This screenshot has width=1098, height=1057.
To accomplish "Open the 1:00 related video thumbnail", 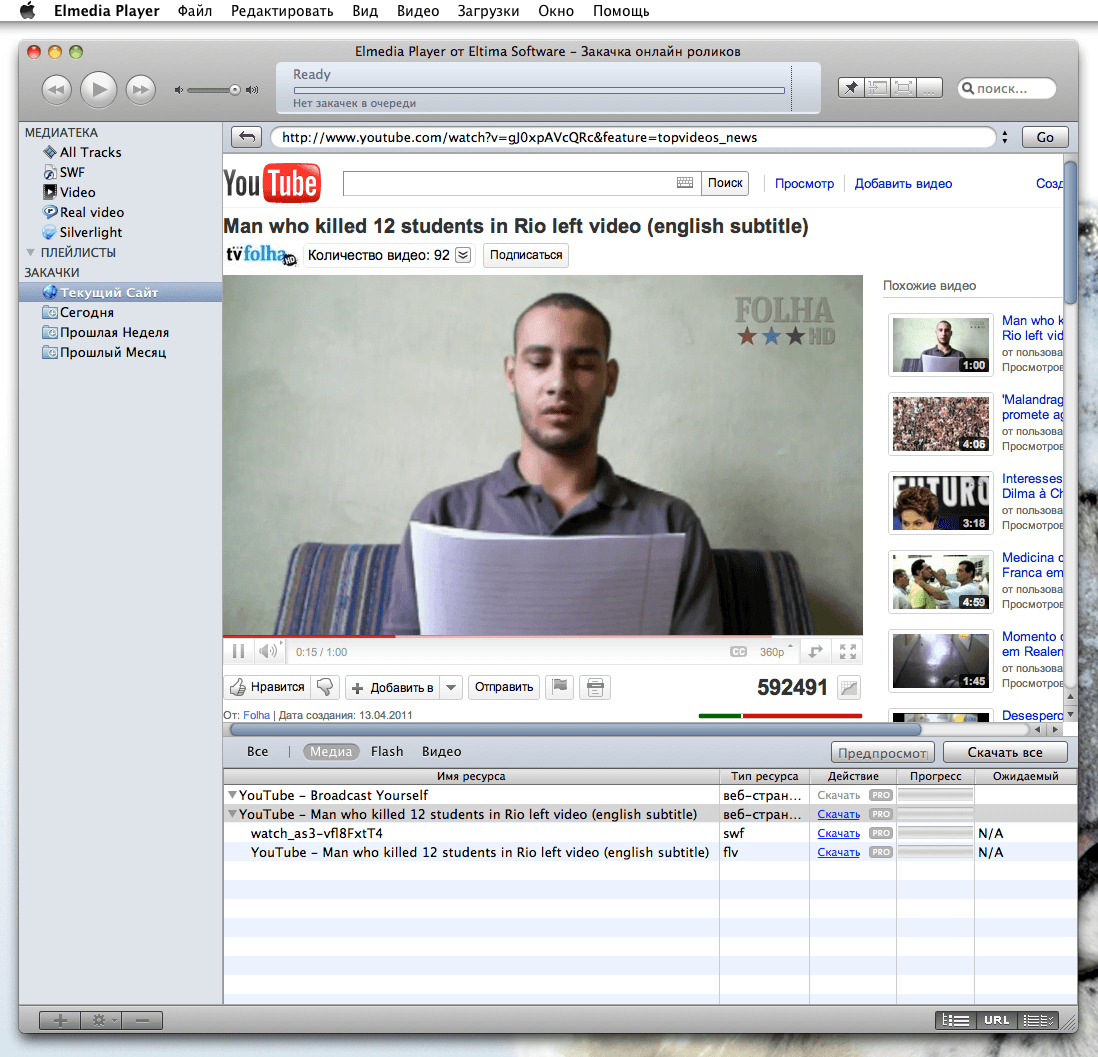I will coord(940,345).
